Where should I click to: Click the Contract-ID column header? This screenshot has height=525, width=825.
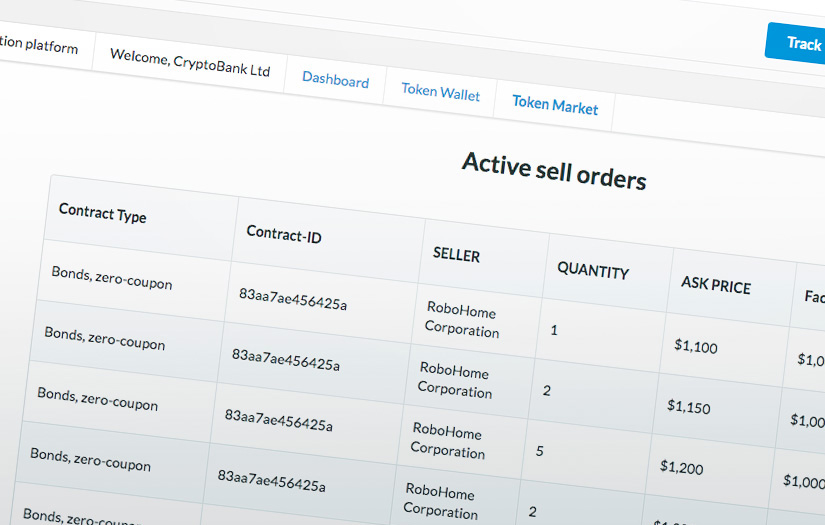pyautogui.click(x=283, y=234)
